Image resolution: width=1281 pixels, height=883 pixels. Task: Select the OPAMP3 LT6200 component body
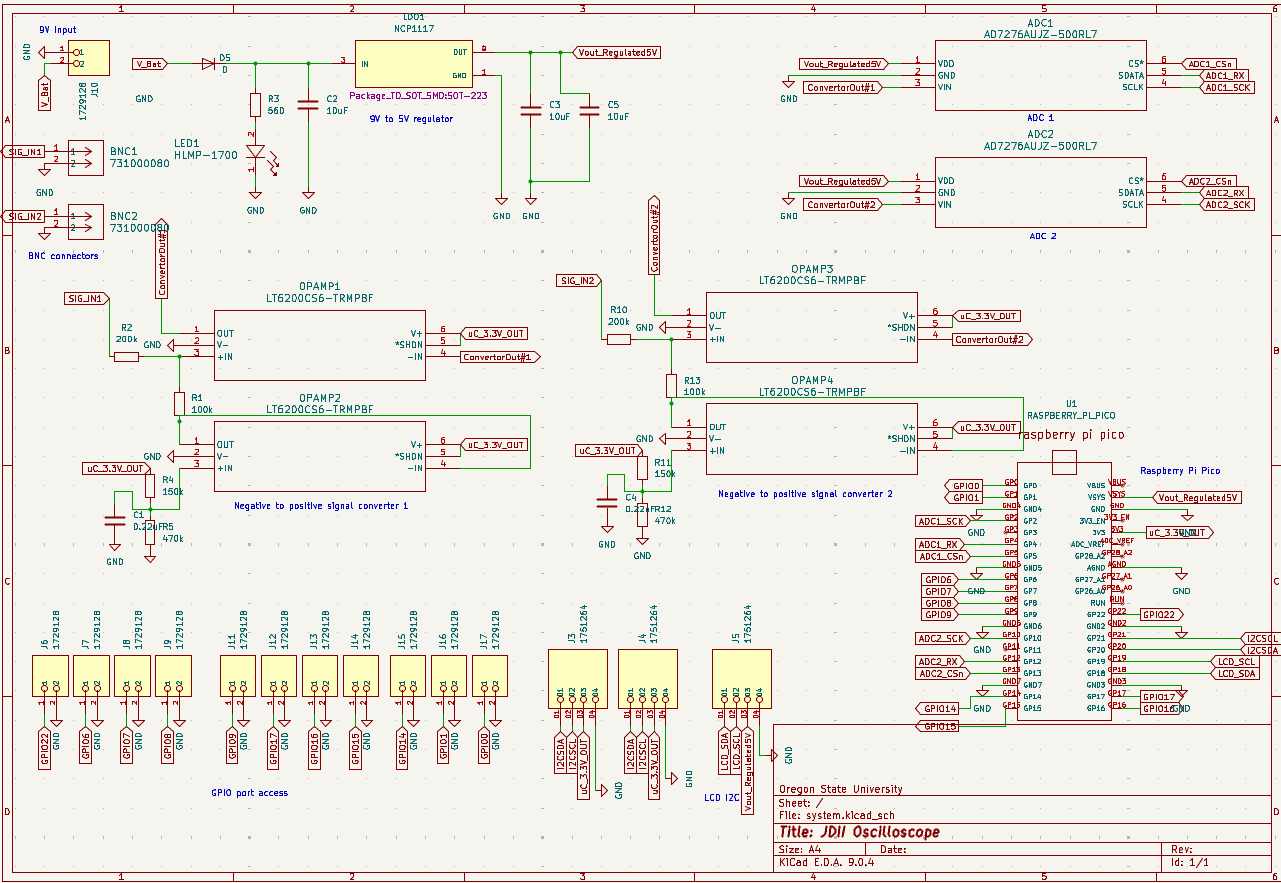tap(811, 327)
